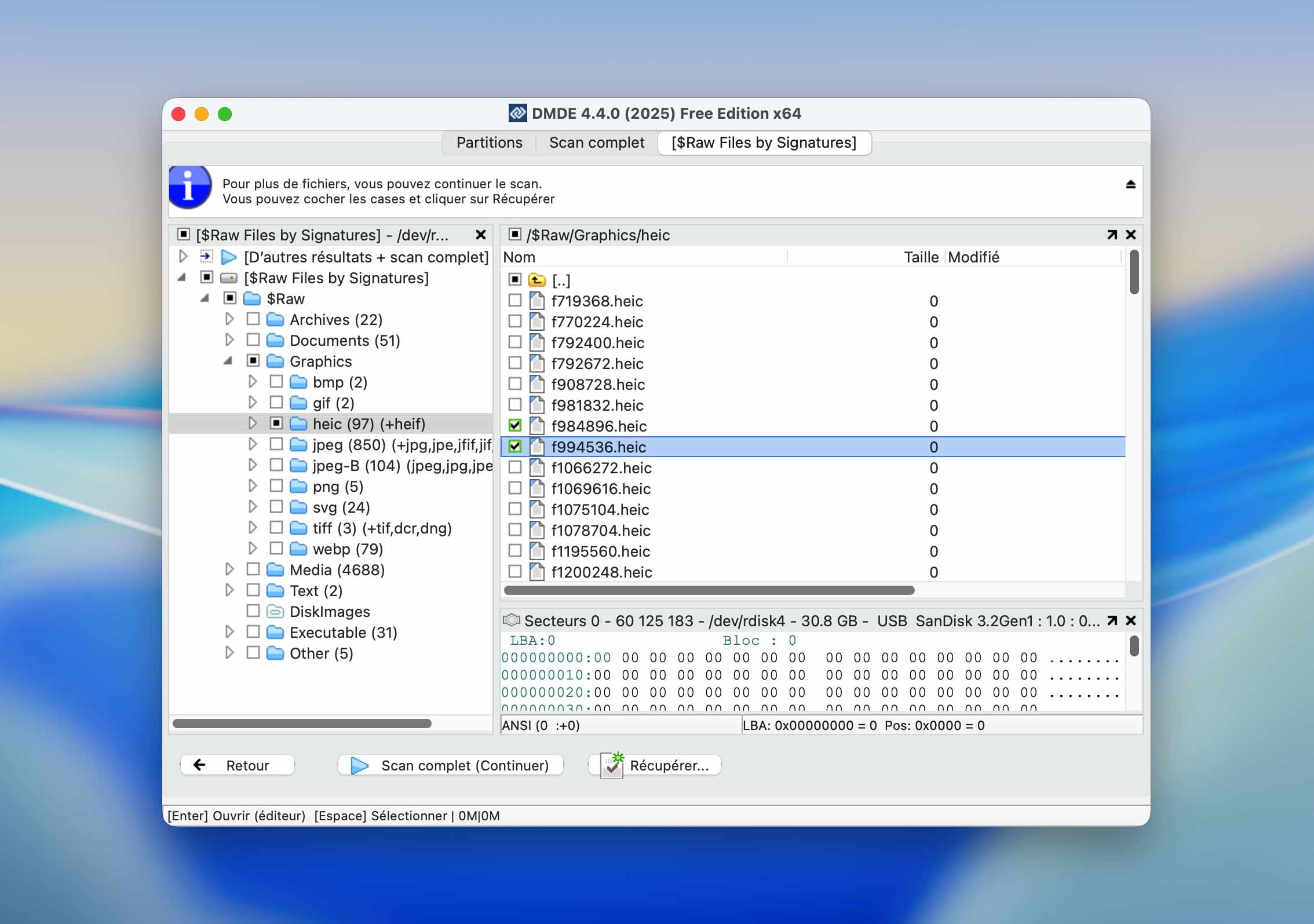Uncheck the f984896.heic checkbox
This screenshot has width=1314, height=924.
pos(514,426)
